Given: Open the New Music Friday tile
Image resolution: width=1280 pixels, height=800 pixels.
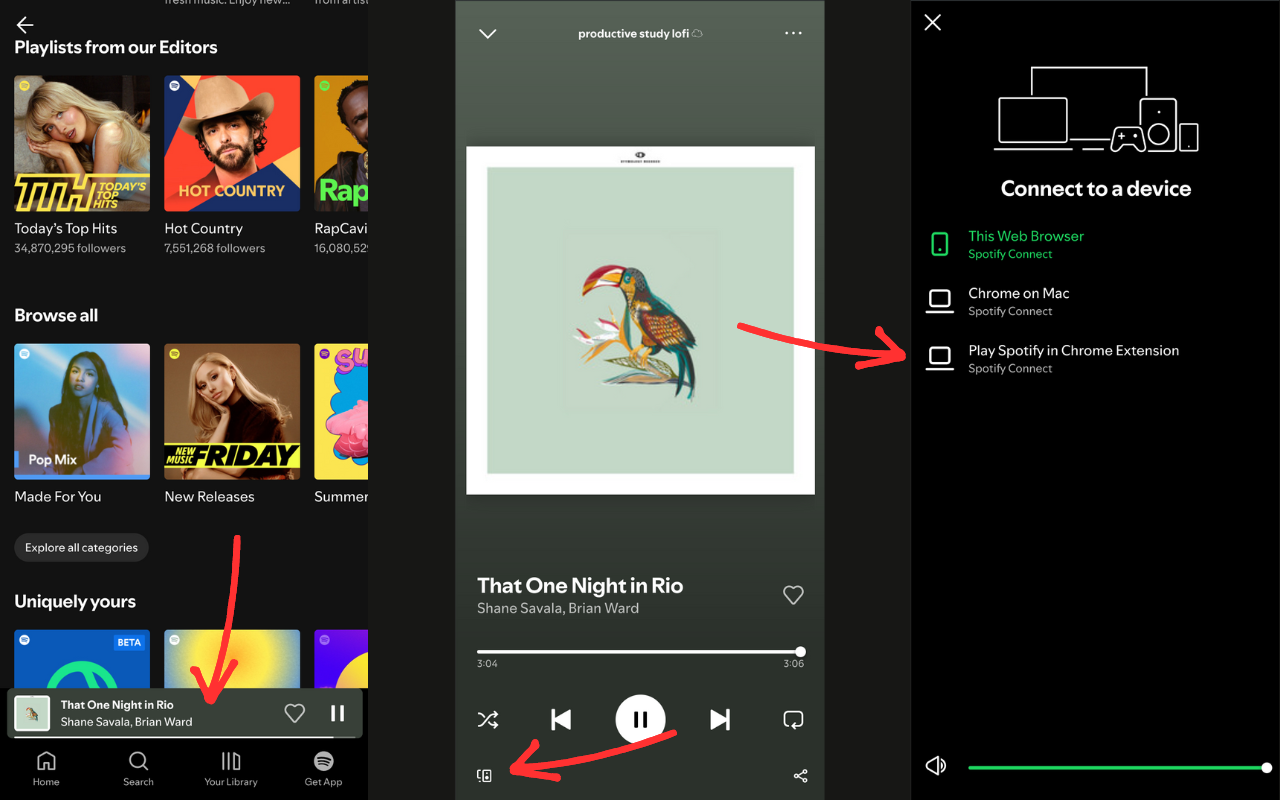Looking at the screenshot, I should [232, 412].
